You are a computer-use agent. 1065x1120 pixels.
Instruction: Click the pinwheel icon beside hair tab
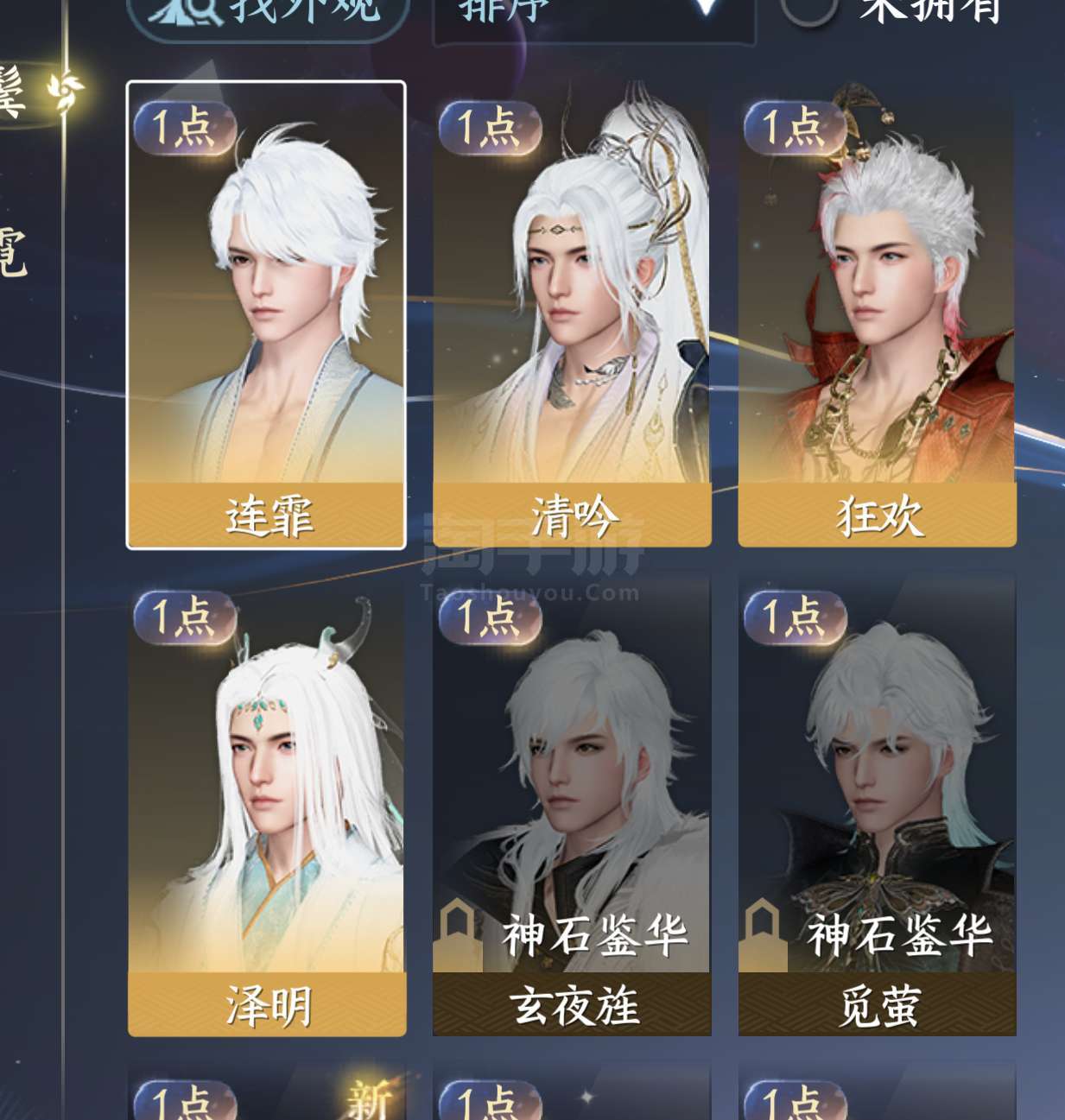[x=66, y=93]
